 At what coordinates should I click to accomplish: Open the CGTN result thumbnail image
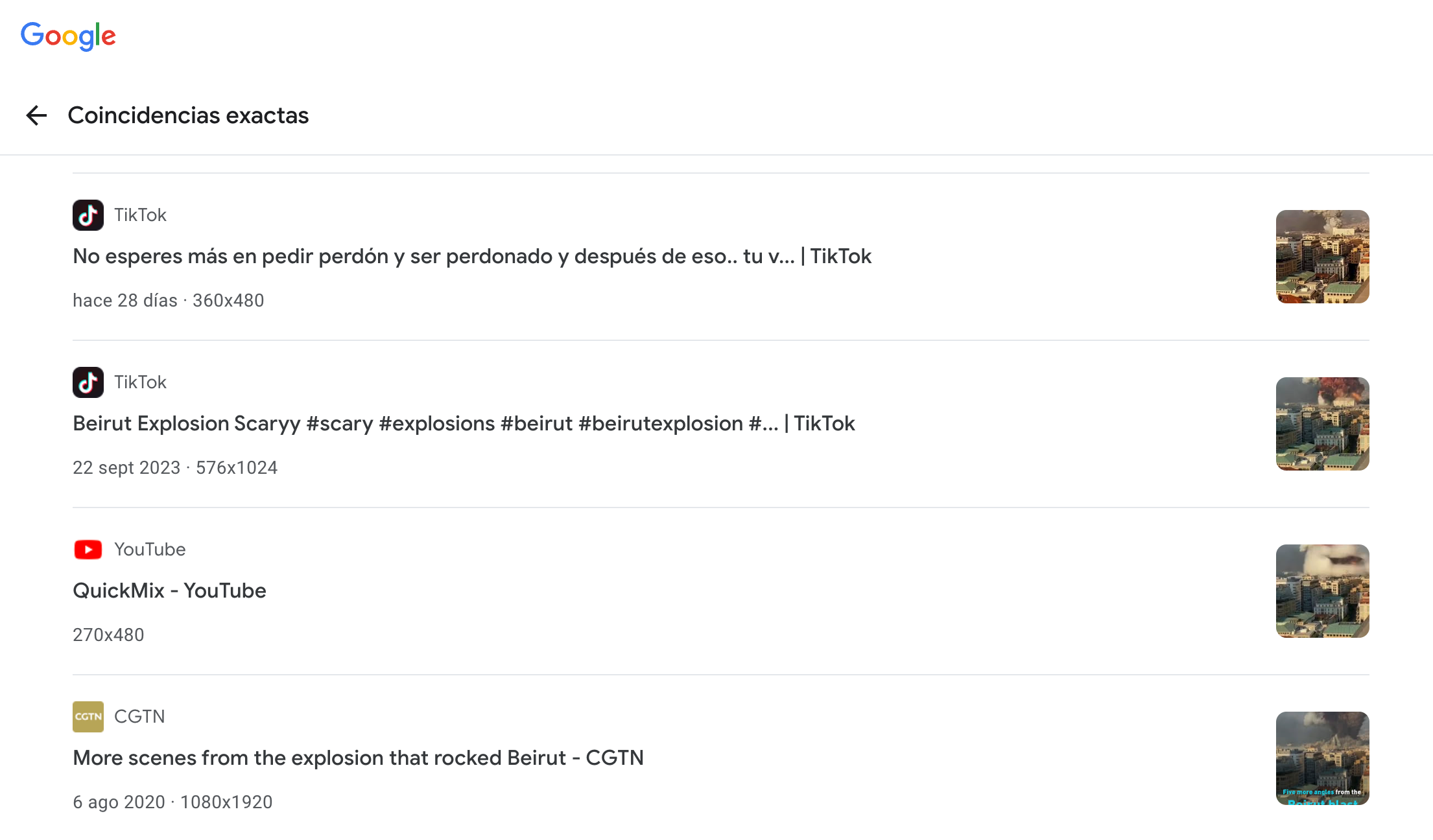click(x=1322, y=758)
